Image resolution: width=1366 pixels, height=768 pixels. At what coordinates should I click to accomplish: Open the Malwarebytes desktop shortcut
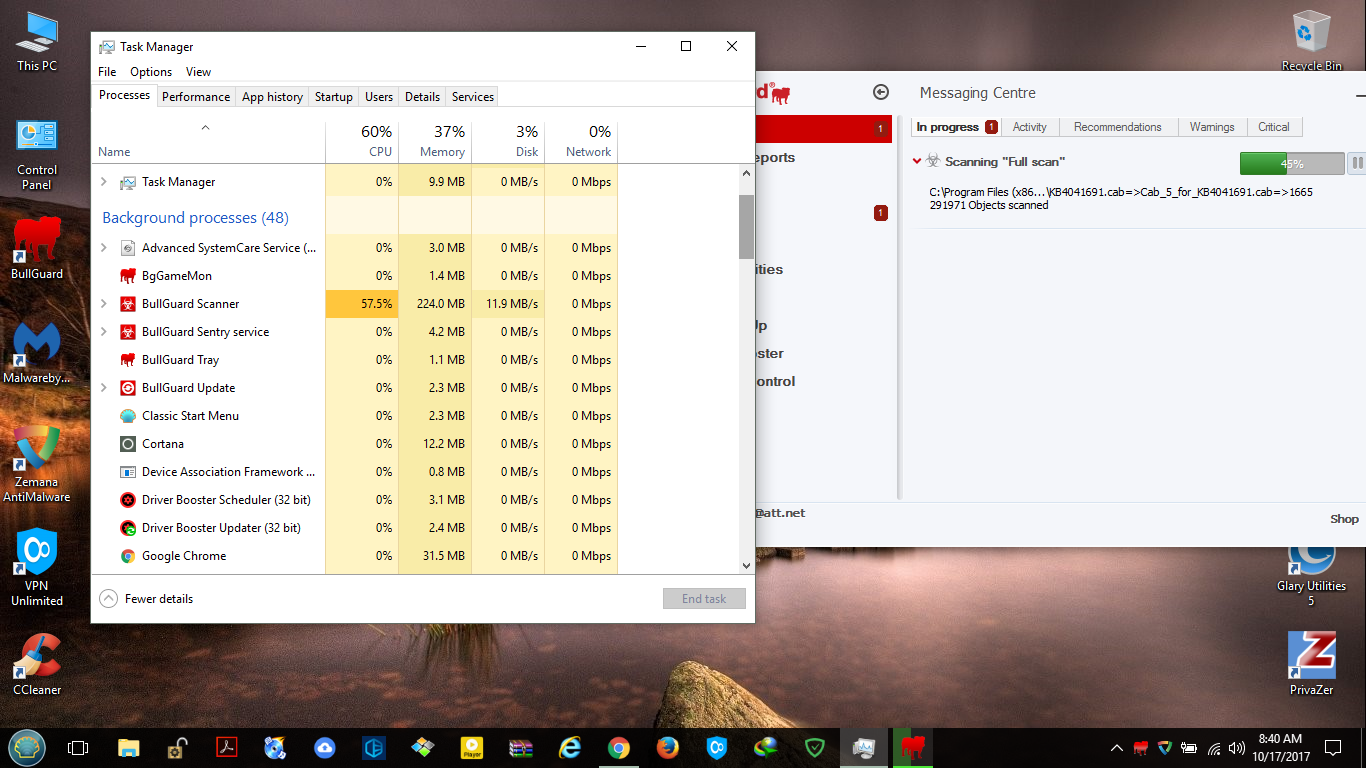(37, 352)
